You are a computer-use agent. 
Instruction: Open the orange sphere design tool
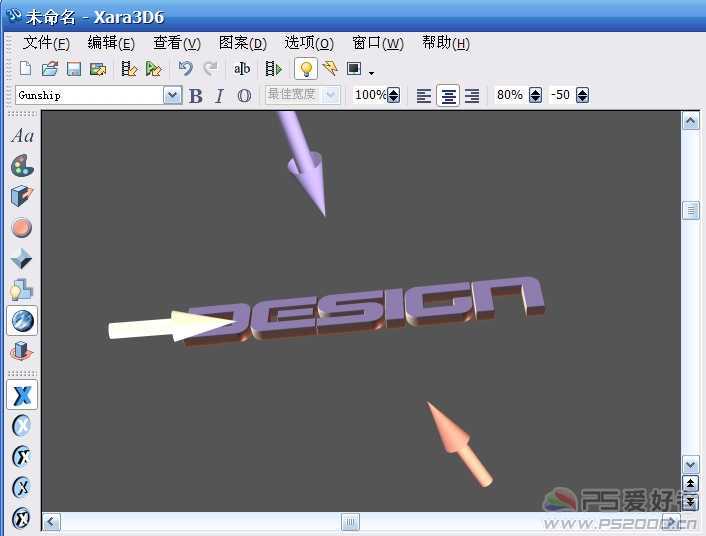[22, 227]
